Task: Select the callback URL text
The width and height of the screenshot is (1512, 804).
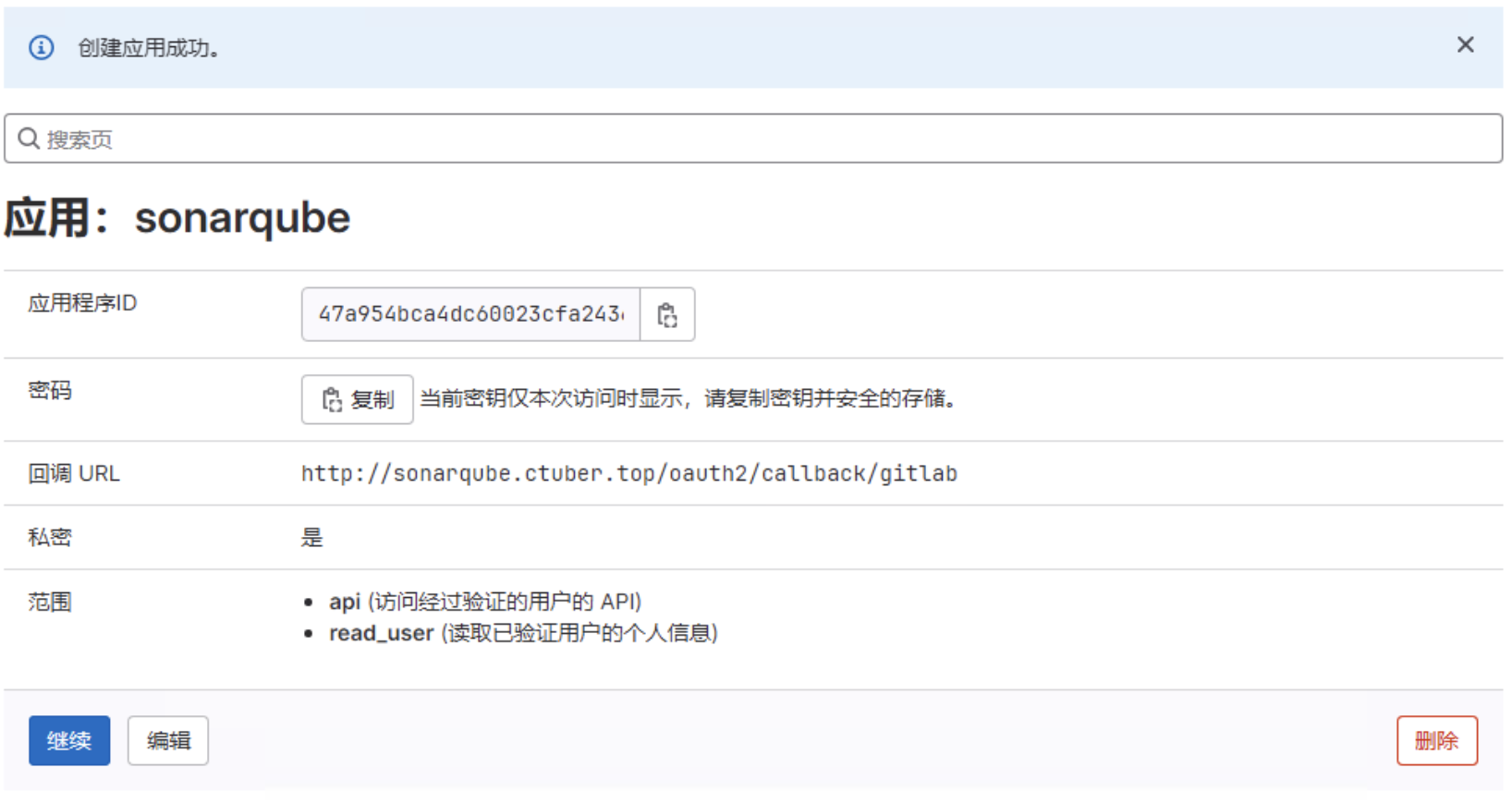Action: point(629,474)
